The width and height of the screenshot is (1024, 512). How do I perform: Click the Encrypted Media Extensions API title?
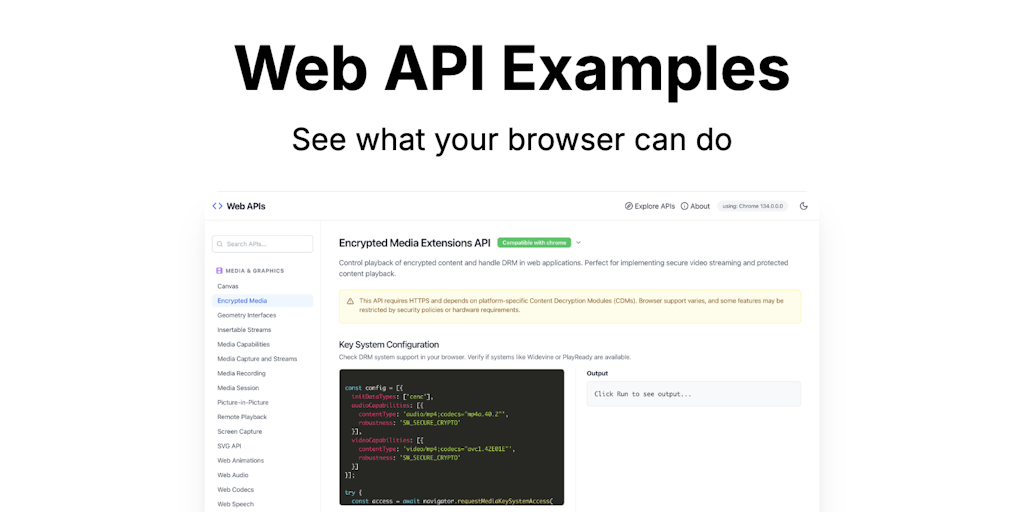pos(415,243)
